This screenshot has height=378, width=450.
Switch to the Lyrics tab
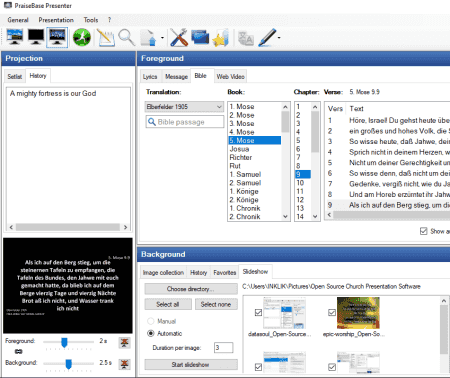pyautogui.click(x=150, y=77)
